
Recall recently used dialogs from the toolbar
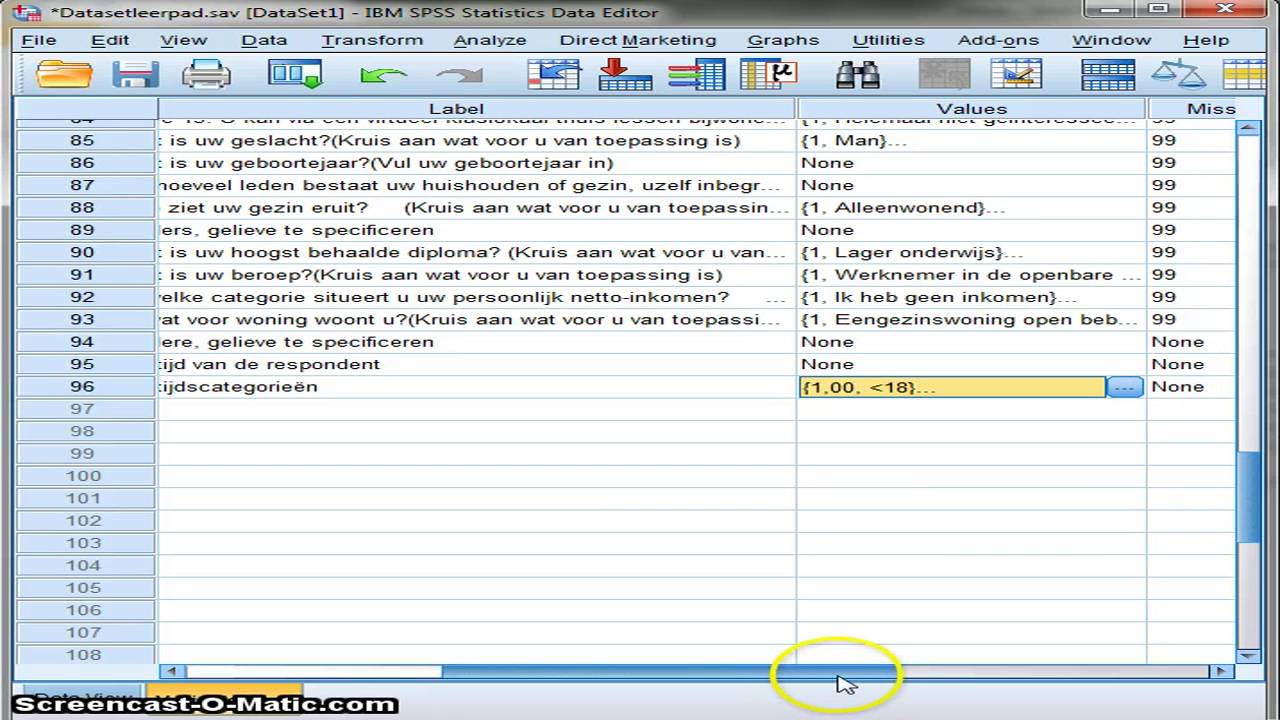pyautogui.click(x=294, y=75)
